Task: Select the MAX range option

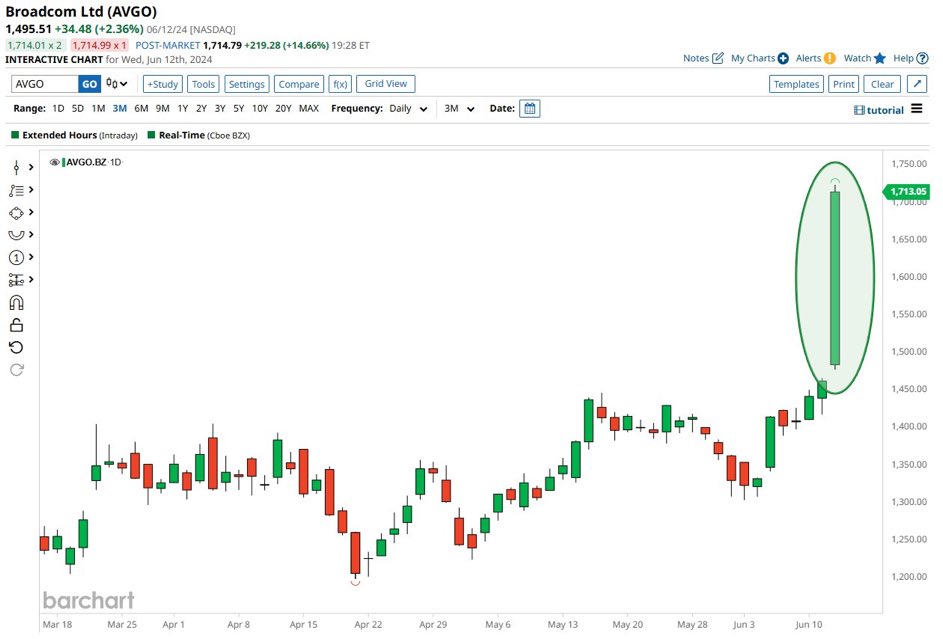Action: [308, 109]
